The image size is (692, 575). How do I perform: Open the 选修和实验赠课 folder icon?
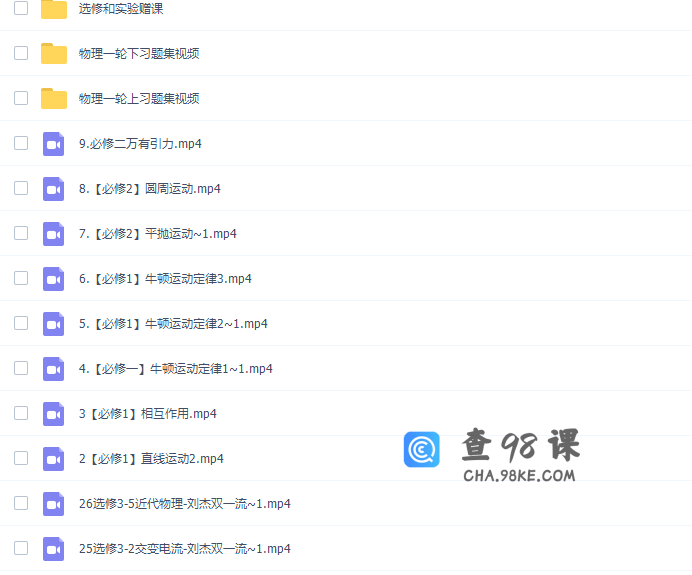54,9
